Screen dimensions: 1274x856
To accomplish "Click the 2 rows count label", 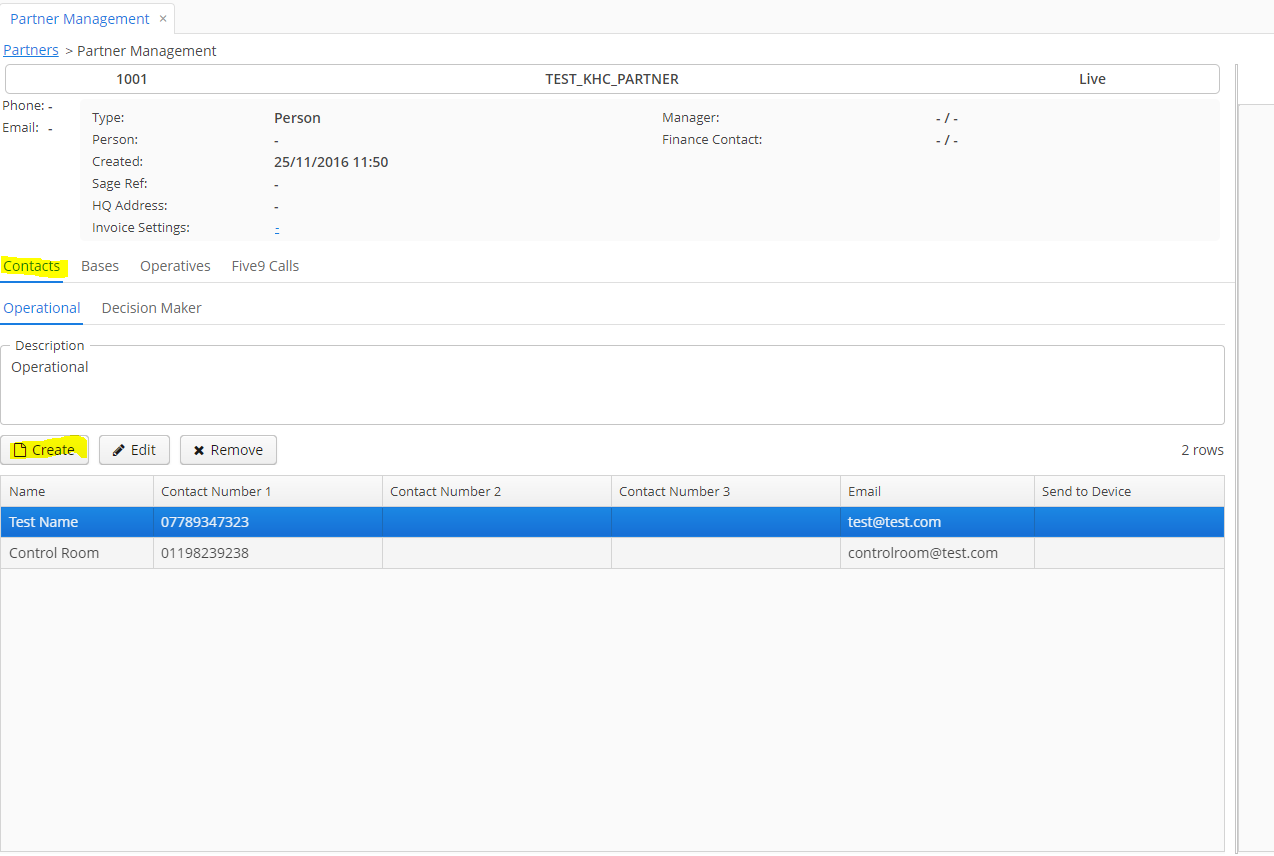I will click(1202, 450).
